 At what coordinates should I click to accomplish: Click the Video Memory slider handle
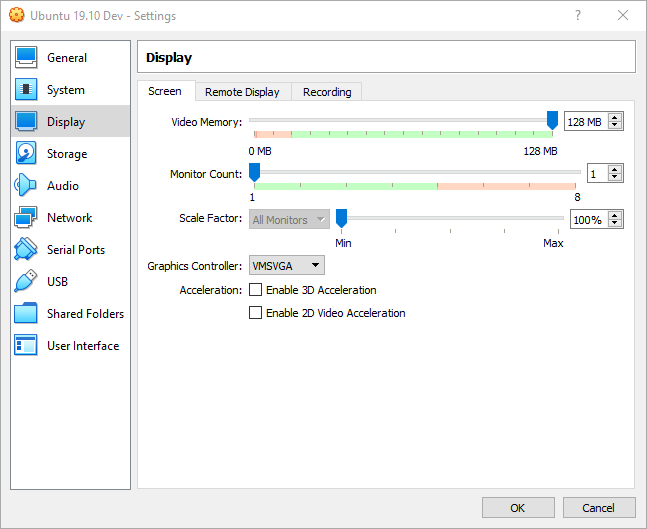coord(552,120)
